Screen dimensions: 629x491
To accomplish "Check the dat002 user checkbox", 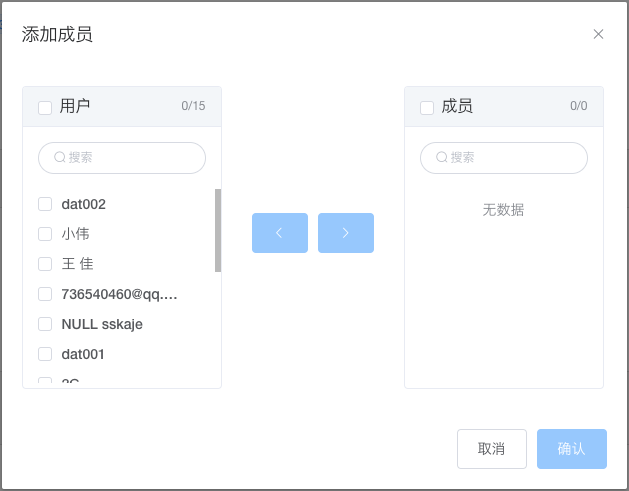I will click(45, 204).
